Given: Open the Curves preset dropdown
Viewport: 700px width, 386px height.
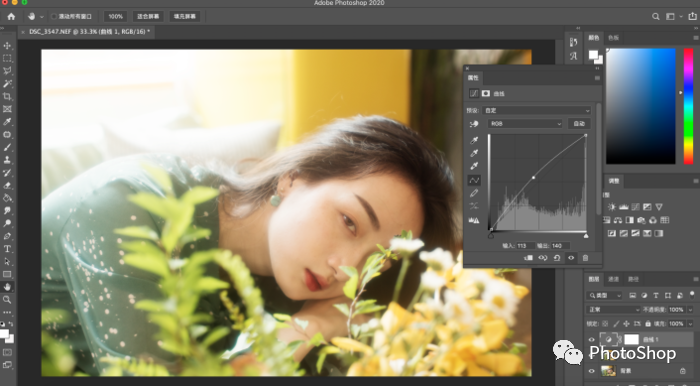Looking at the screenshot, I should point(537,110).
